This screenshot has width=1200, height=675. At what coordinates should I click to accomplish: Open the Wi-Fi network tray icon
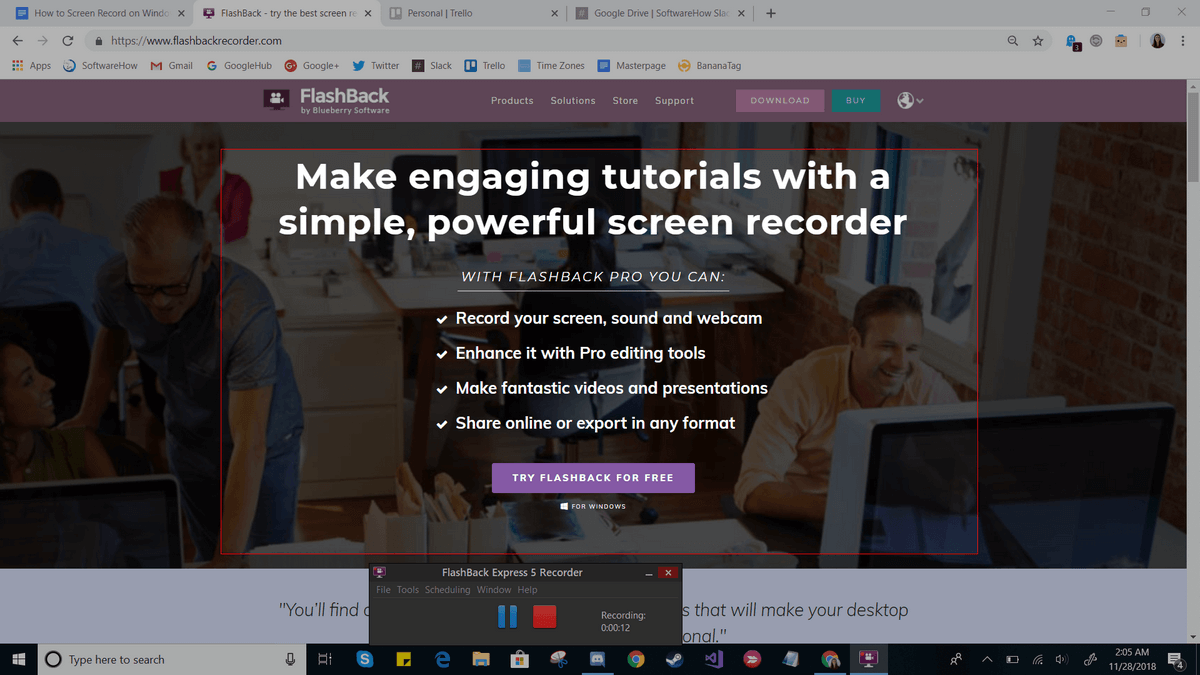(1037, 659)
